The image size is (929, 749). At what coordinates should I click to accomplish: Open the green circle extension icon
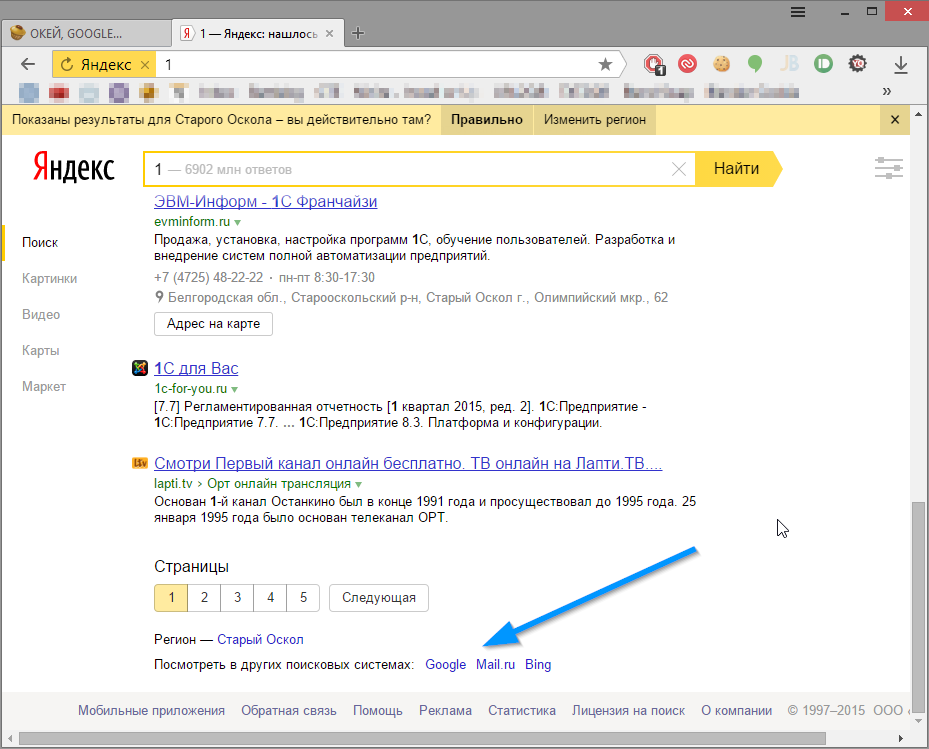(823, 63)
